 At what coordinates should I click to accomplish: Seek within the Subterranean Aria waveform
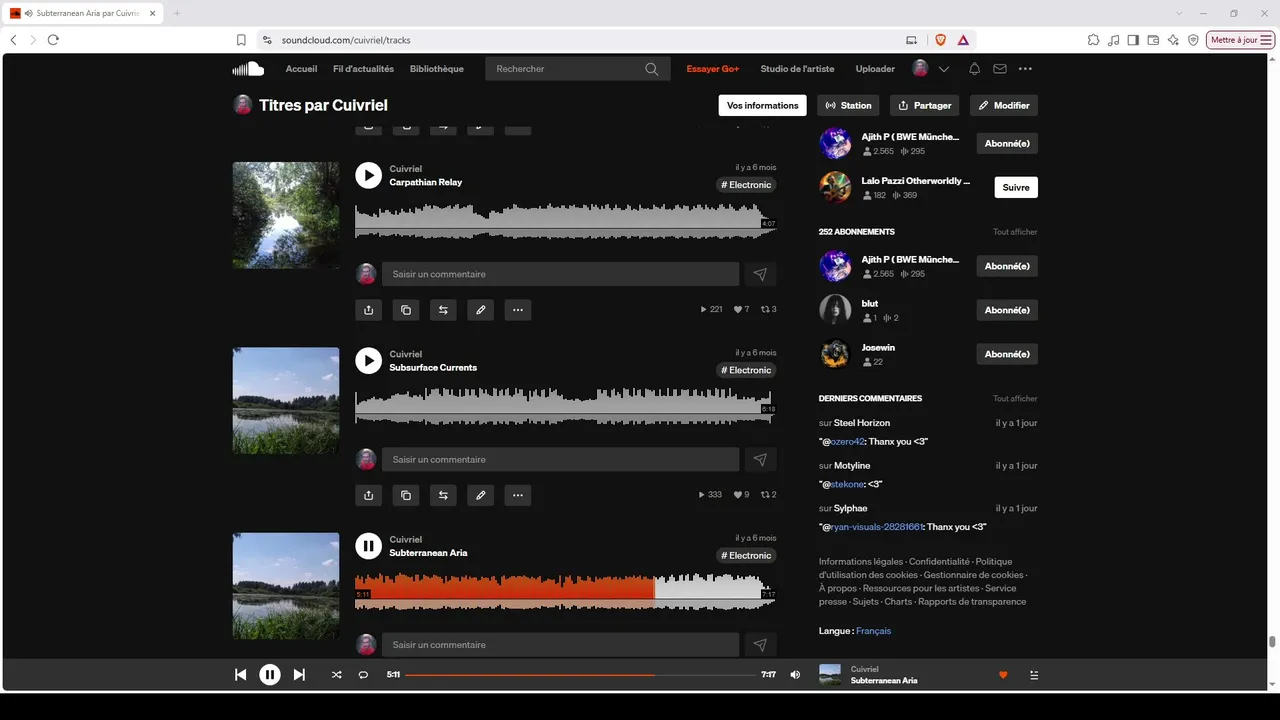tap(565, 592)
